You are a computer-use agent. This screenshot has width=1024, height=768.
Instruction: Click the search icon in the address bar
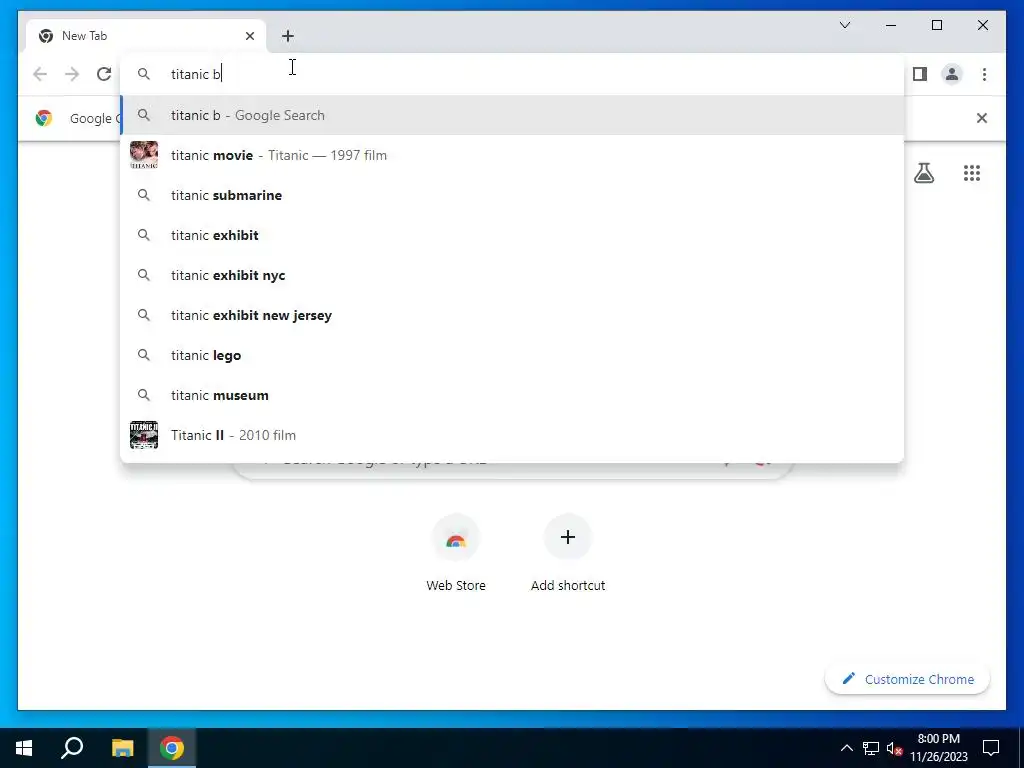[144, 74]
